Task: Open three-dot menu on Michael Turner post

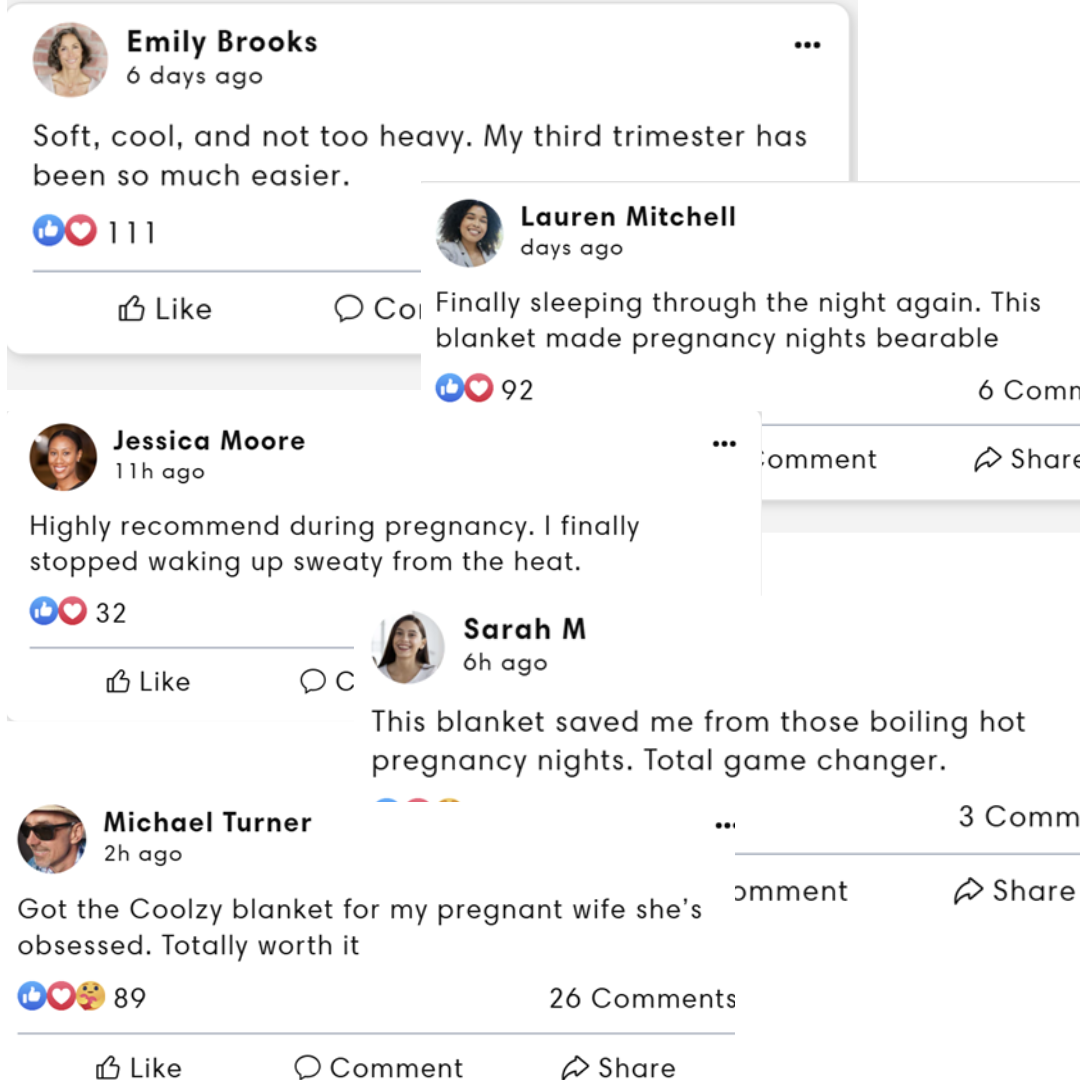Action: click(725, 824)
